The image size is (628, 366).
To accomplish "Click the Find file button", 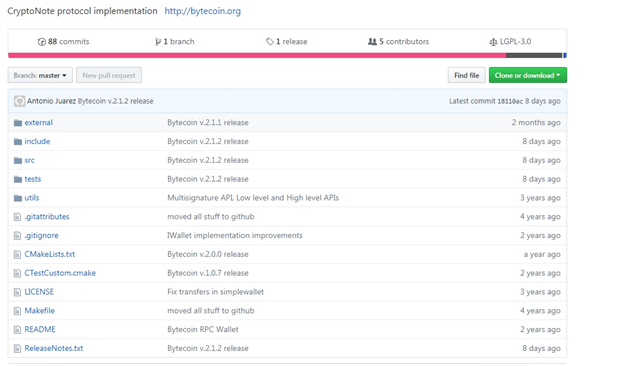I will click(x=467, y=75).
